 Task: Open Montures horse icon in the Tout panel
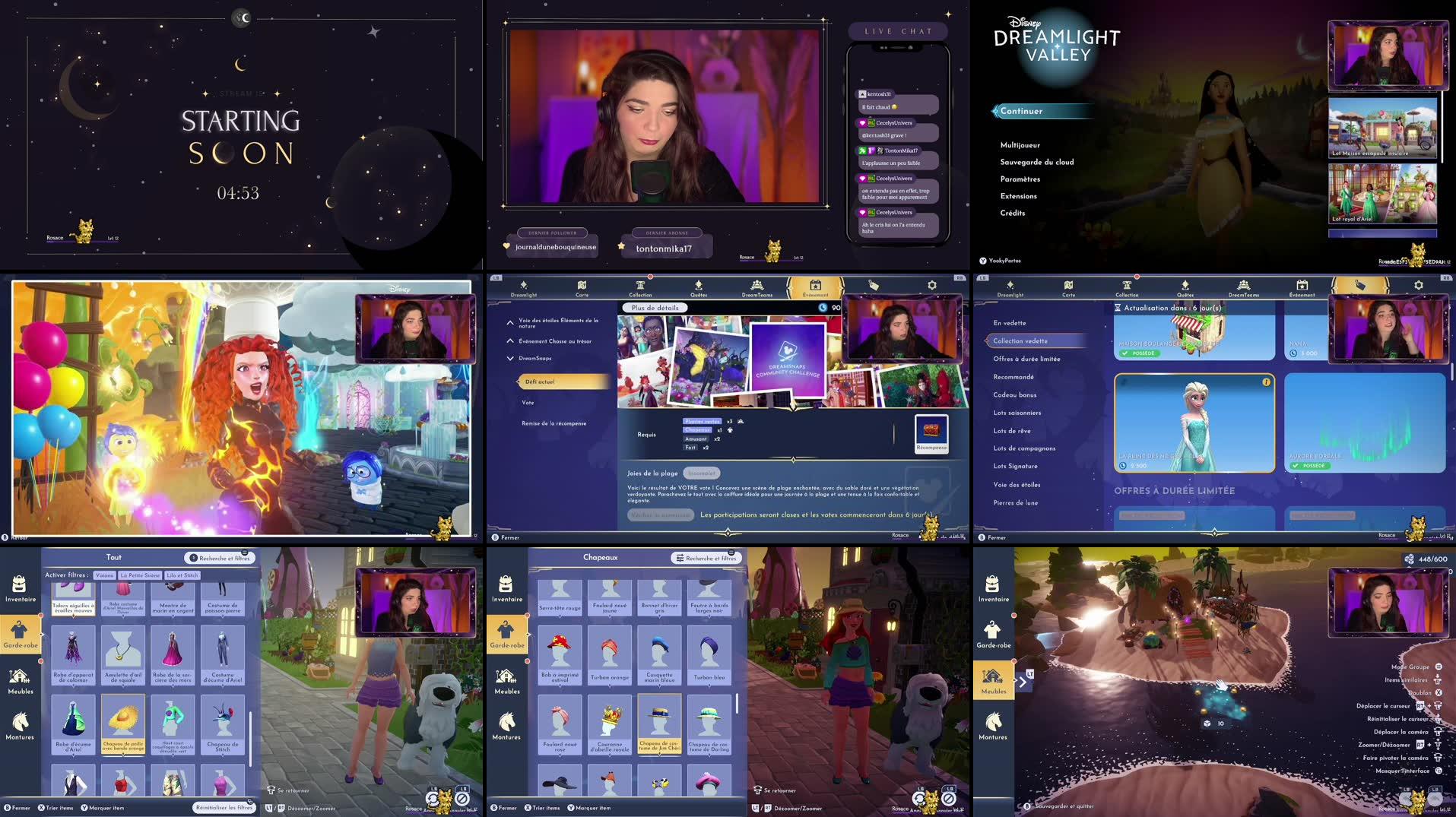pyautogui.click(x=20, y=726)
